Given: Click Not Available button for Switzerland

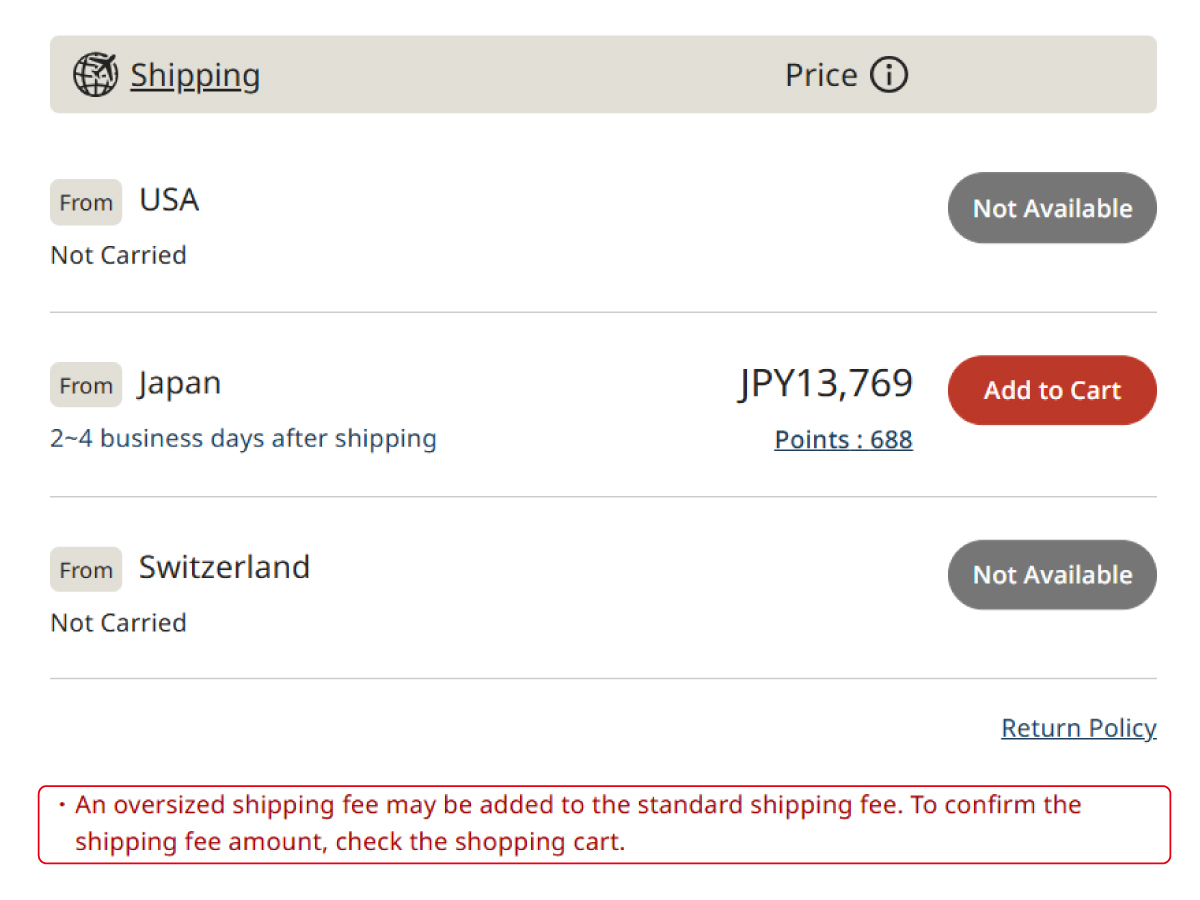Looking at the screenshot, I should [x=1052, y=575].
